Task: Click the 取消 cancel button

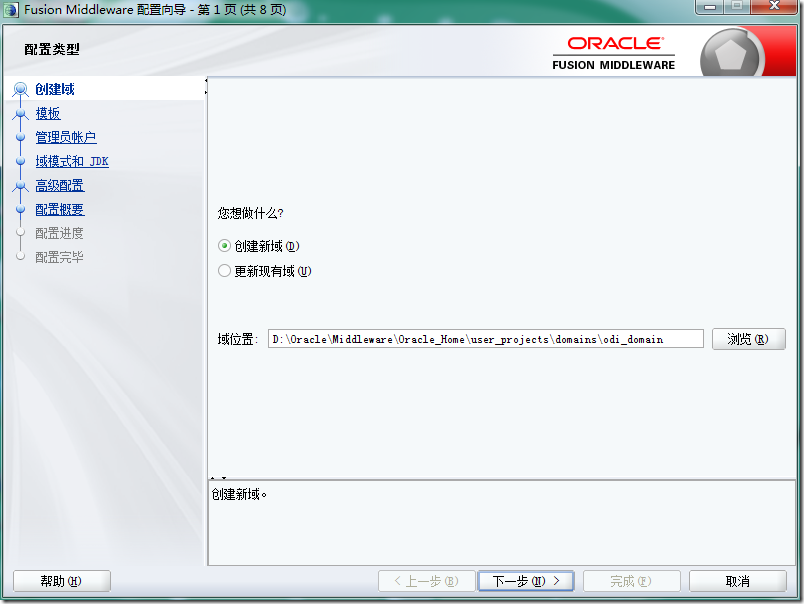Action: [737, 581]
